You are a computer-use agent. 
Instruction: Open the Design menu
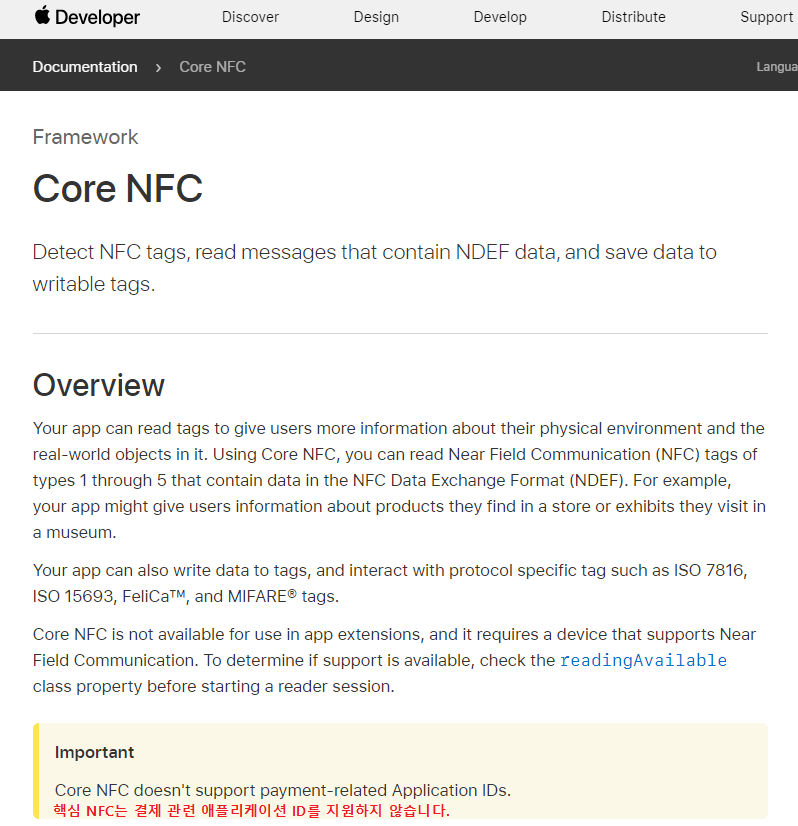click(x=376, y=17)
